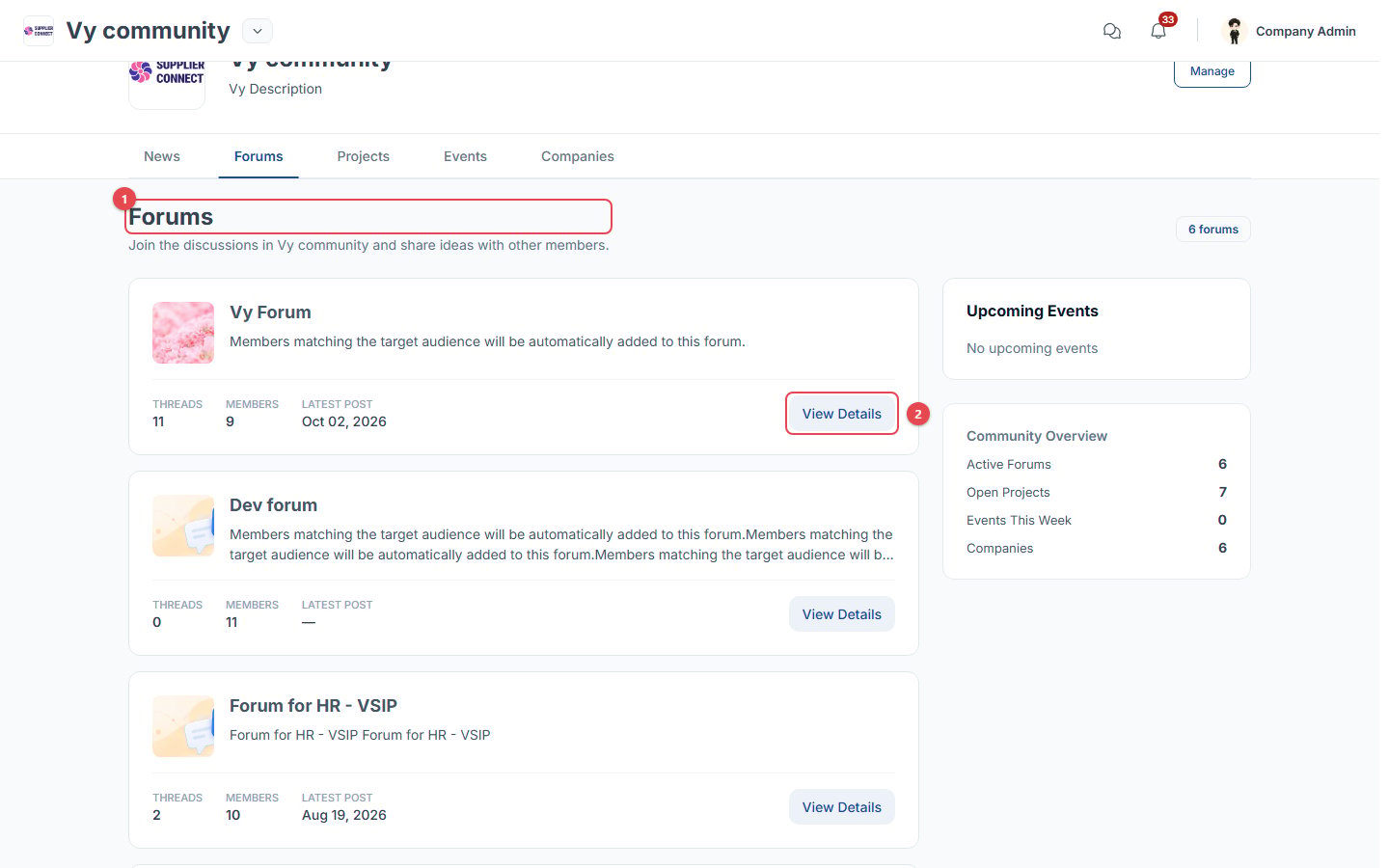Click the Company Admin avatar
This screenshot has width=1389, height=868.
point(1234,31)
